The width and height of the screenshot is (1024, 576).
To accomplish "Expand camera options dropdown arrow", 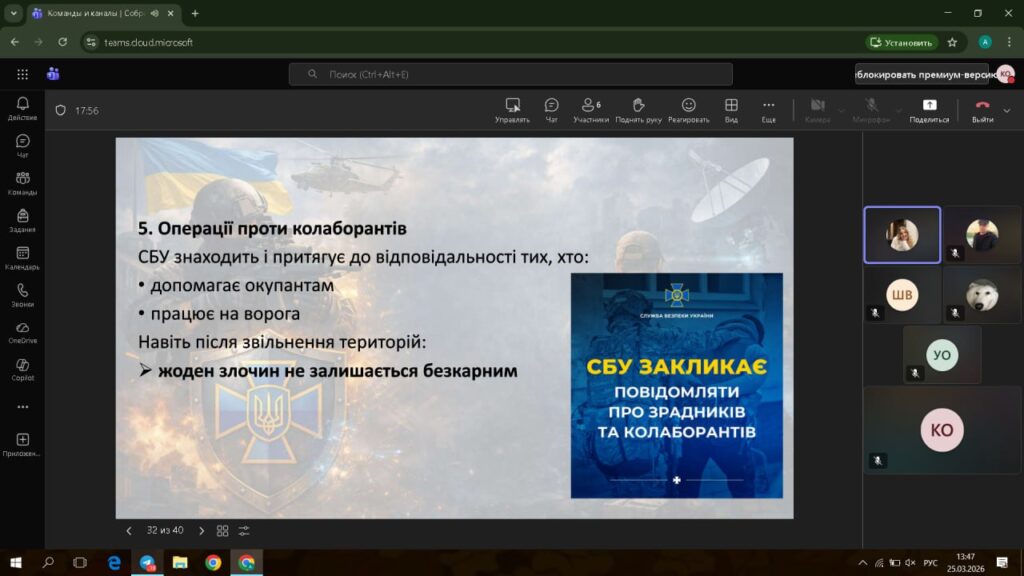I will point(842,110).
